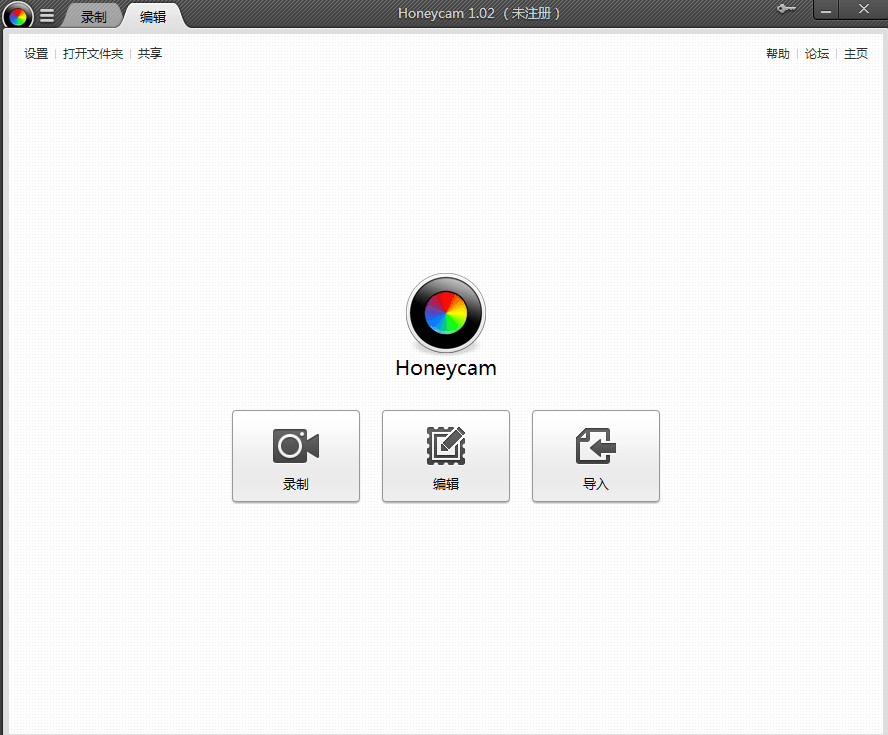The image size is (888, 735).
Task: Visit the 论坛 forum link
Action: (x=817, y=54)
